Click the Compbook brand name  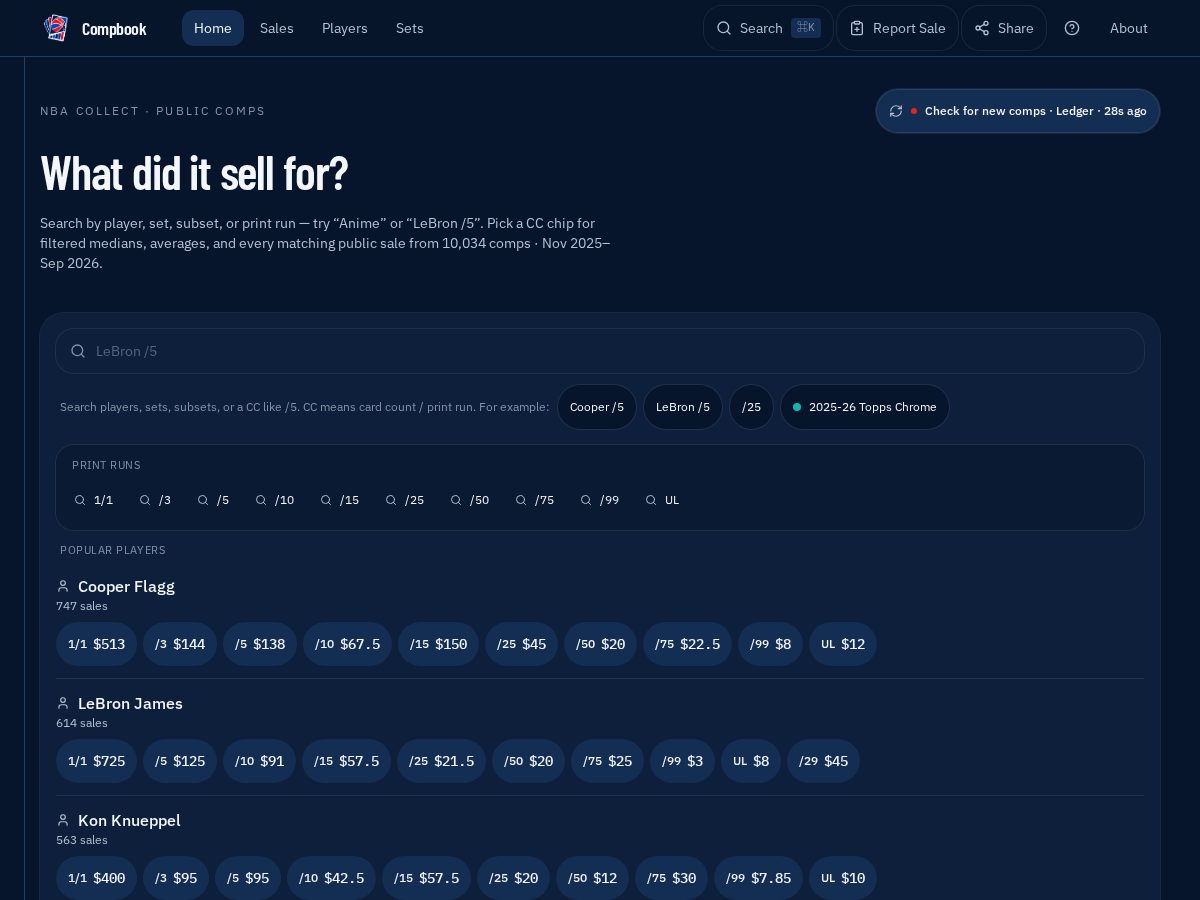[x=114, y=29]
